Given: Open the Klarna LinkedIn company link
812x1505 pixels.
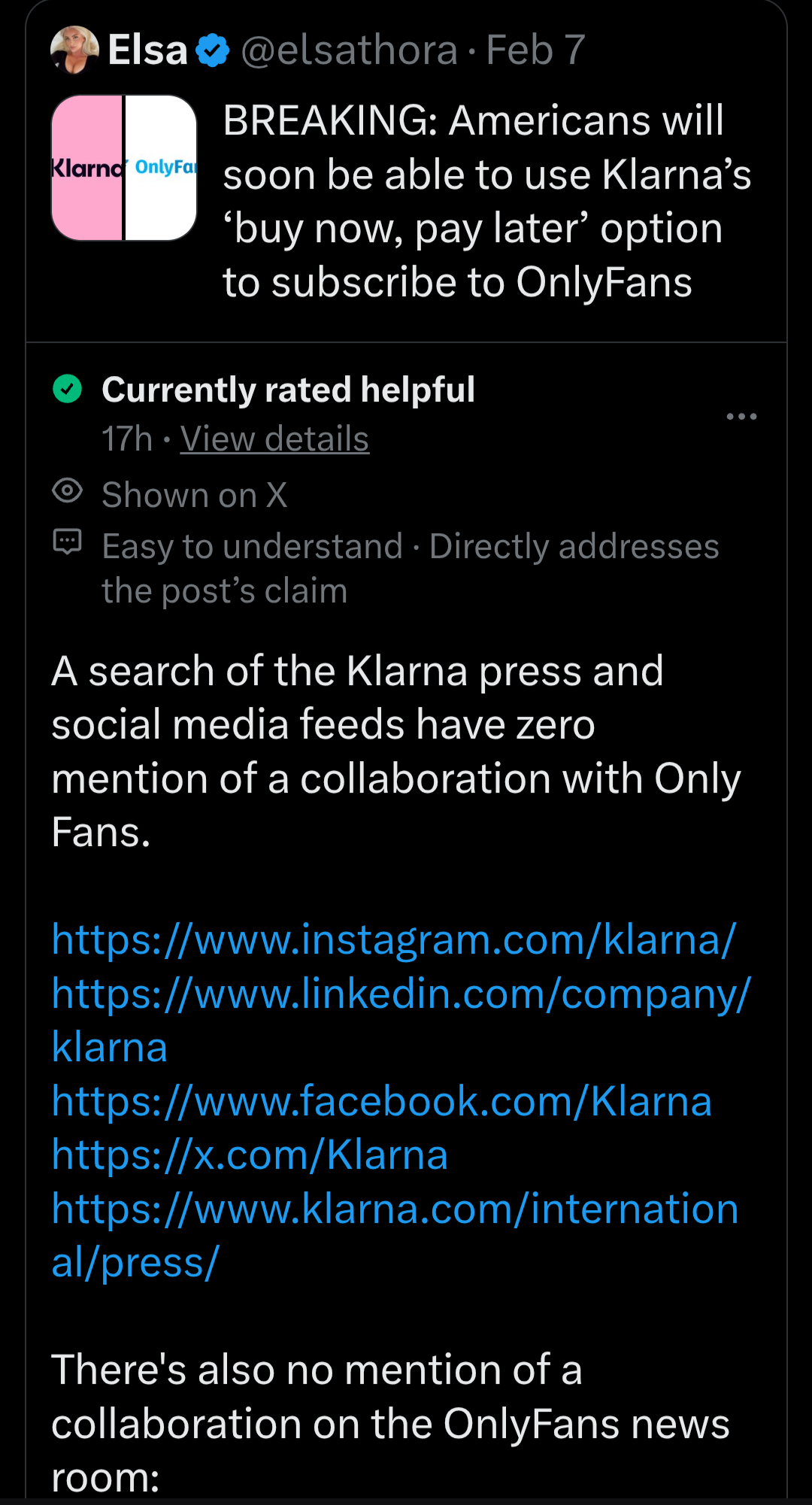Looking at the screenshot, I should [401, 994].
